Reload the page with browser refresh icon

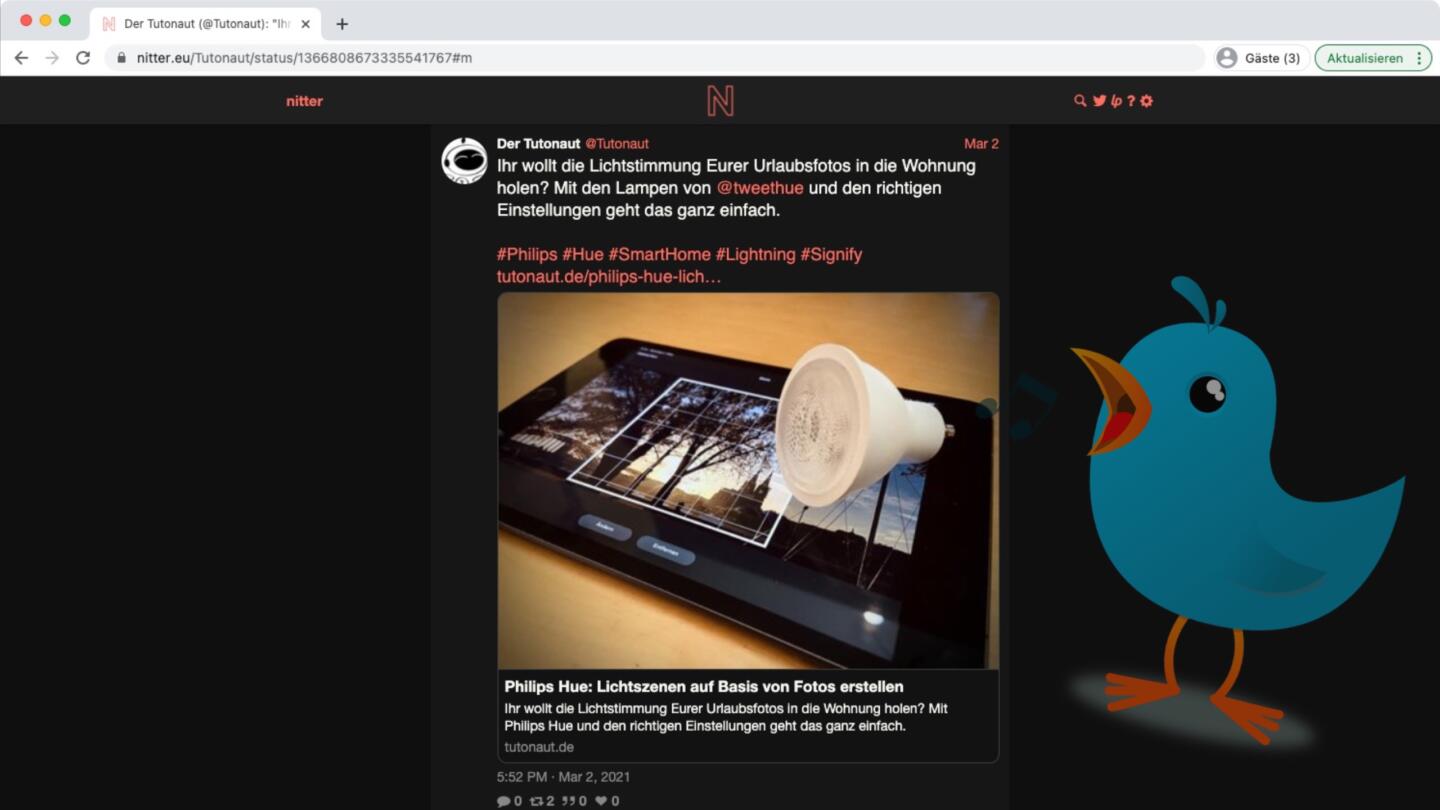tap(83, 58)
